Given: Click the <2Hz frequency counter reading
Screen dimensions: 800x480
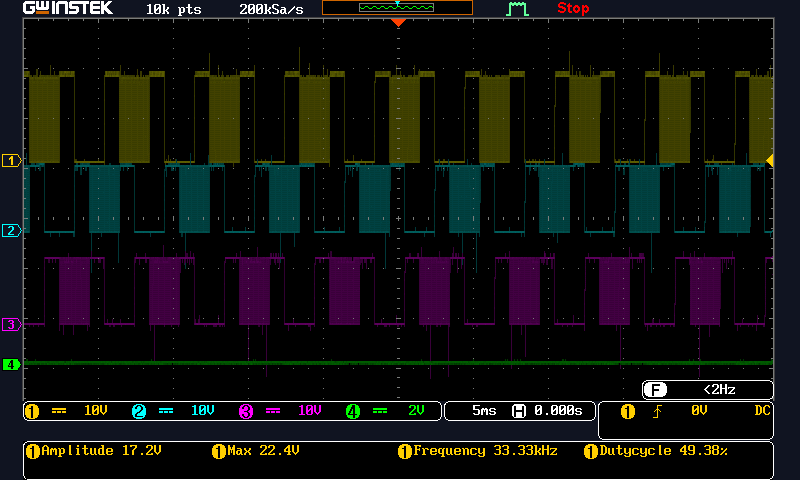Looking at the screenshot, I should pos(719,390).
